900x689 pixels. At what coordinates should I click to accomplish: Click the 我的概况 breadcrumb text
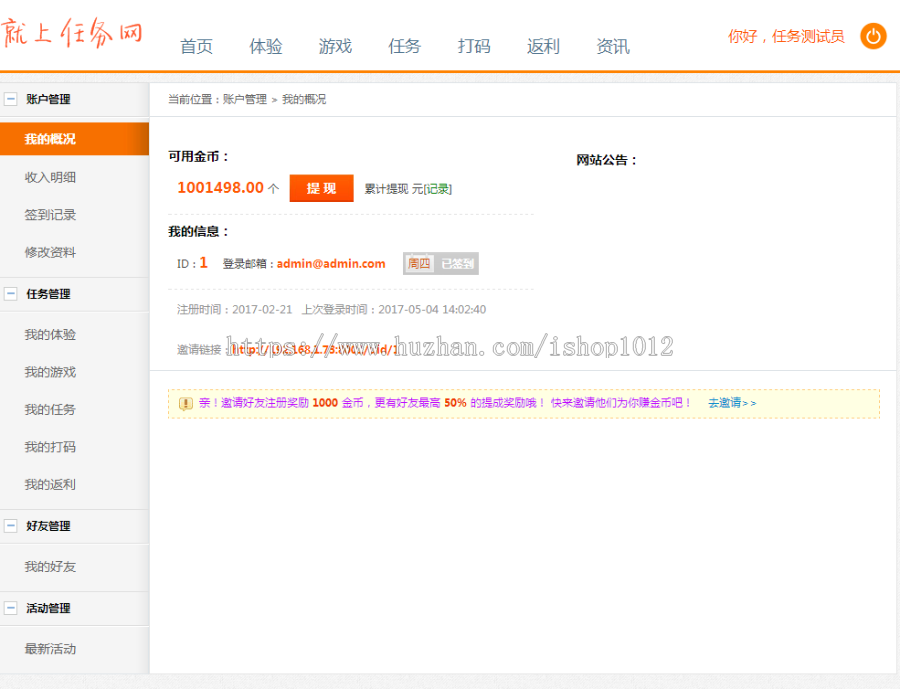(304, 99)
